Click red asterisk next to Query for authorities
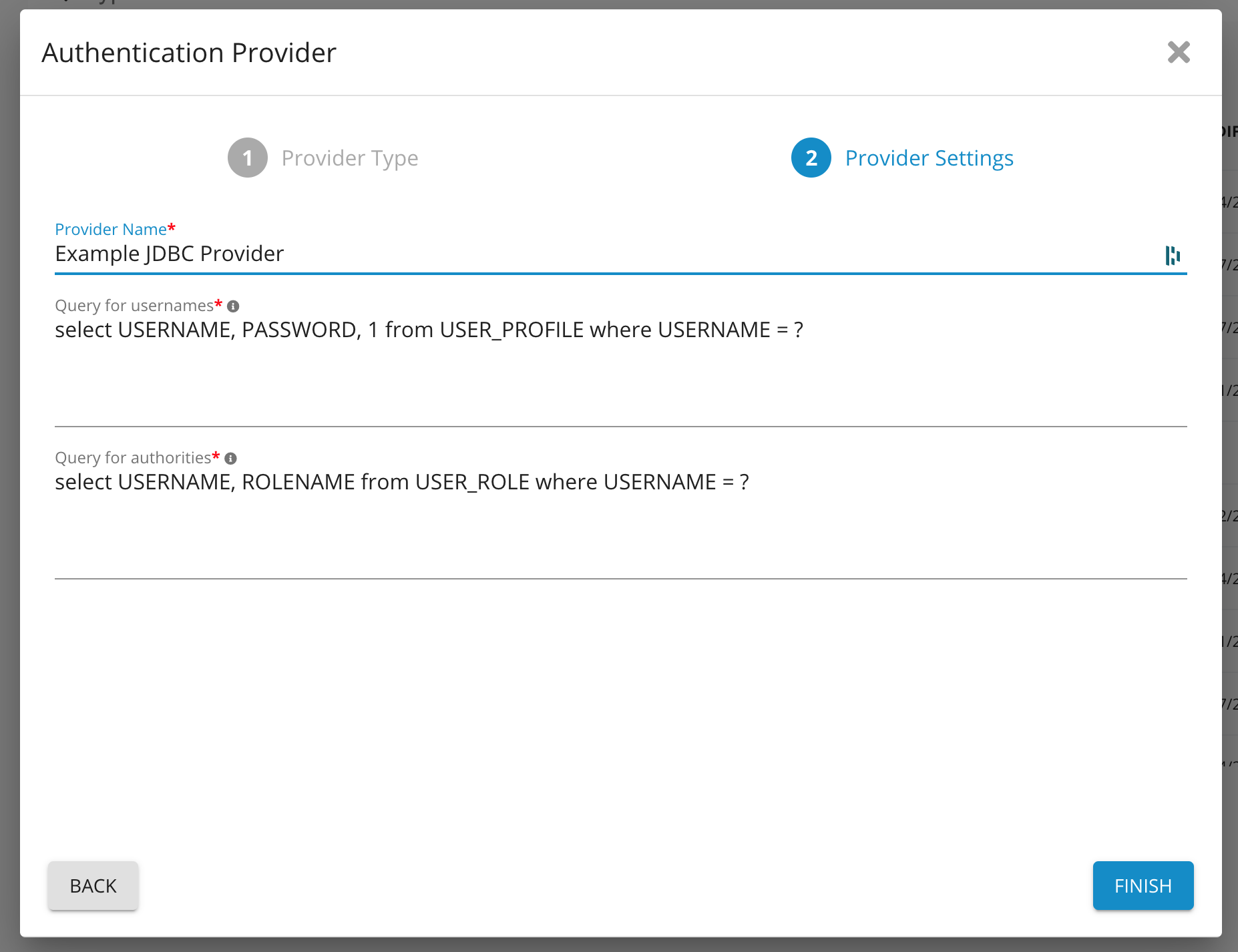The width and height of the screenshot is (1238, 952). point(216,456)
